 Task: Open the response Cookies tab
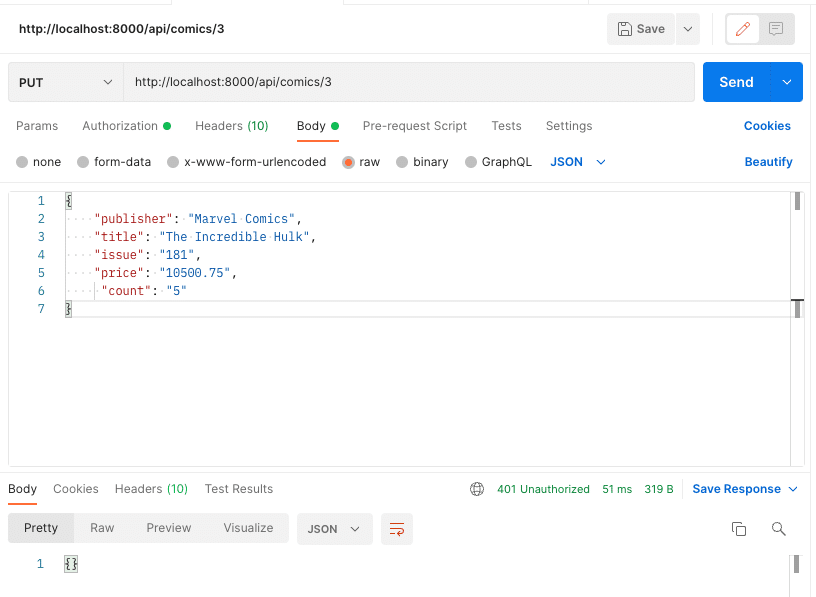click(x=76, y=489)
